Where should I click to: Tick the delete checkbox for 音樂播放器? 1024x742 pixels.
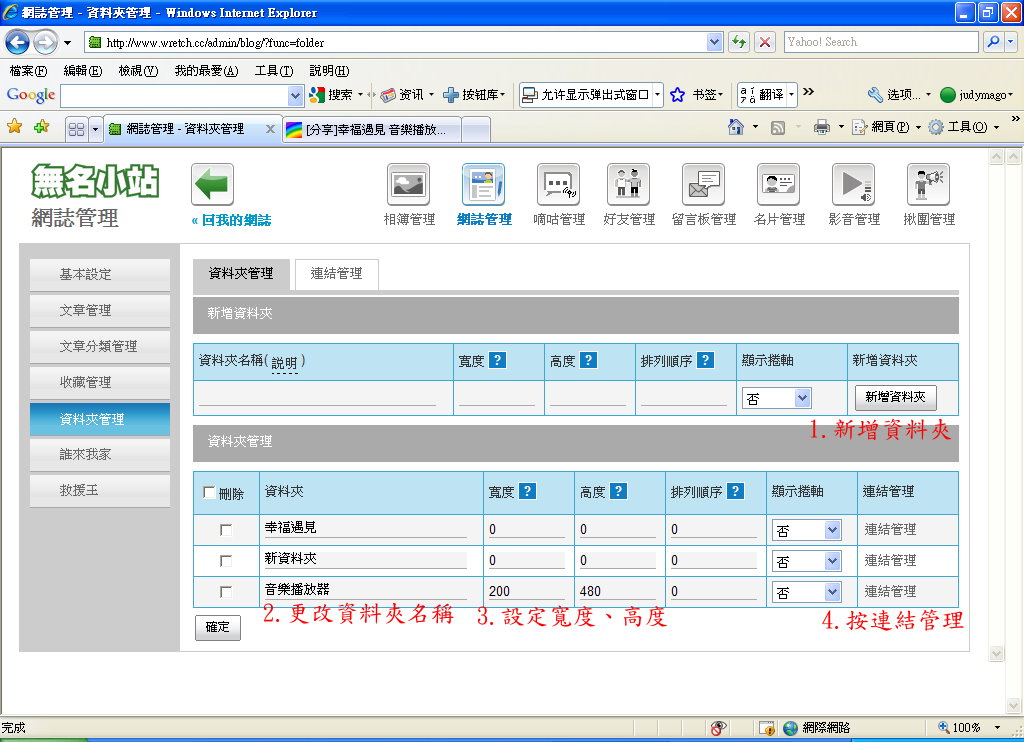226,592
